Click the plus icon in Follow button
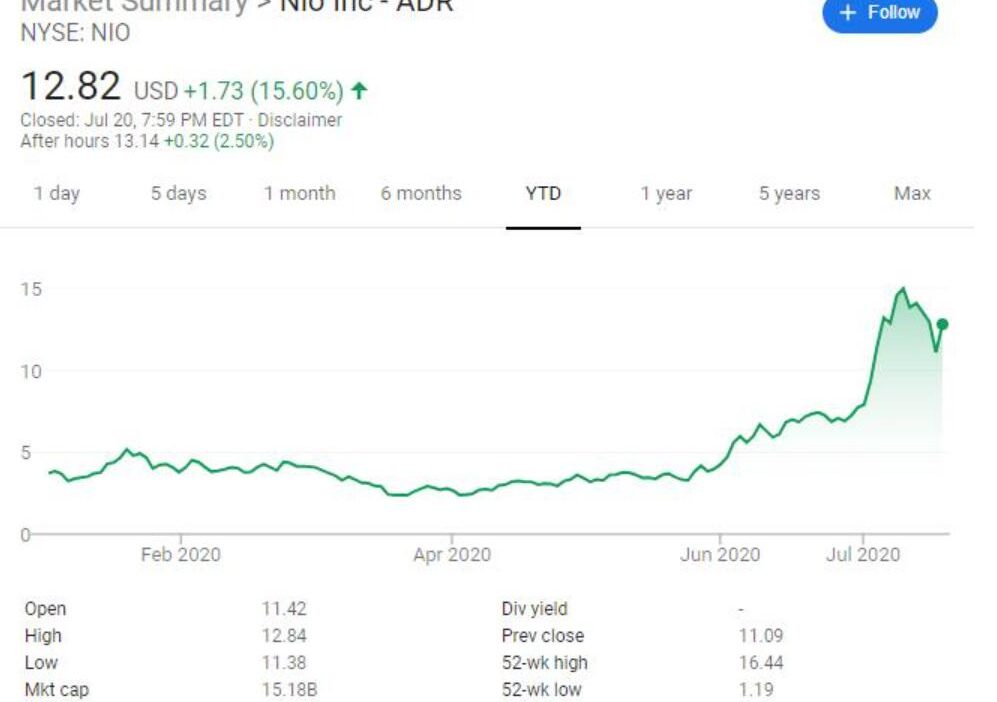Viewport: 997px width, 702px height. pyautogui.click(x=848, y=12)
